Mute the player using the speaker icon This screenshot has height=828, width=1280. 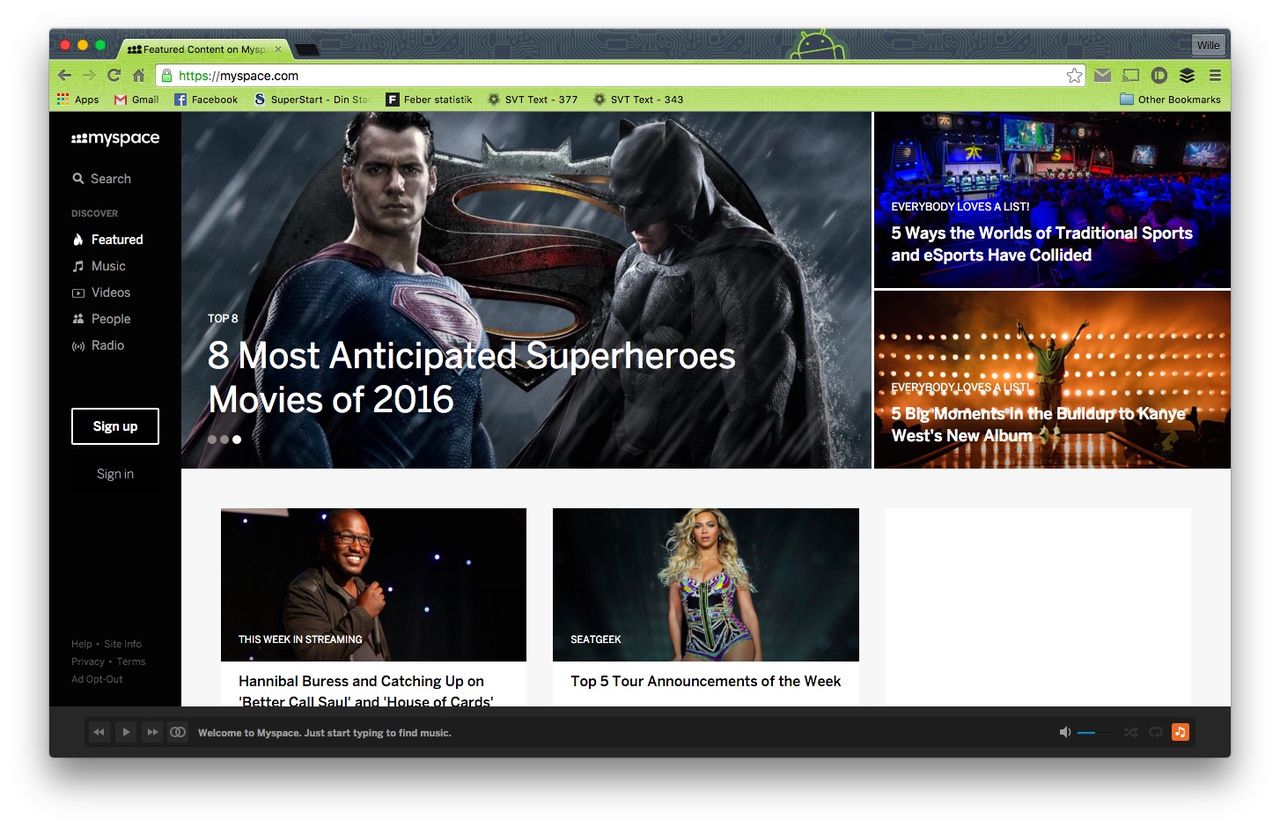(1065, 732)
